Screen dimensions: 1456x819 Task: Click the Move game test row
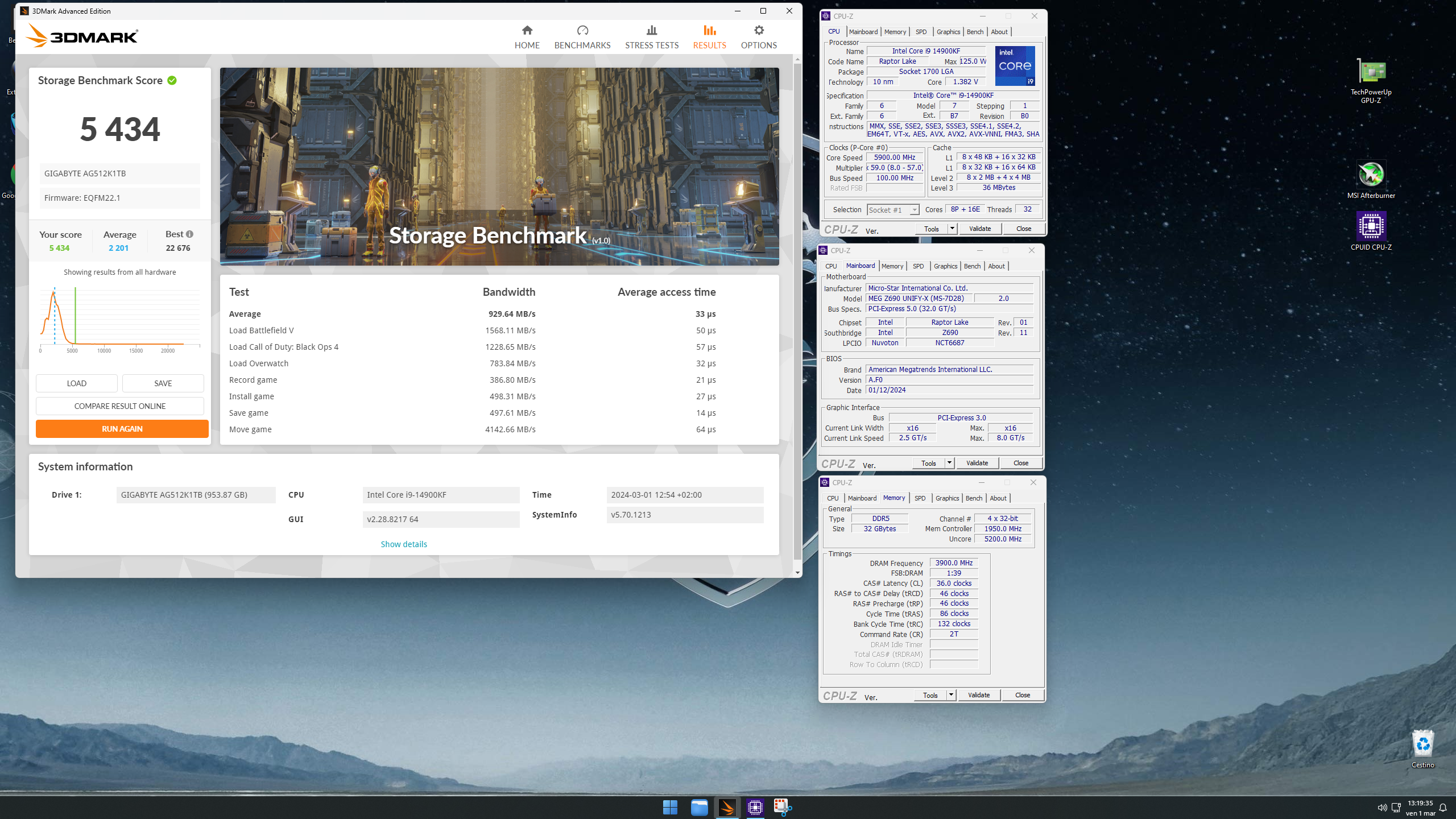coord(472,429)
